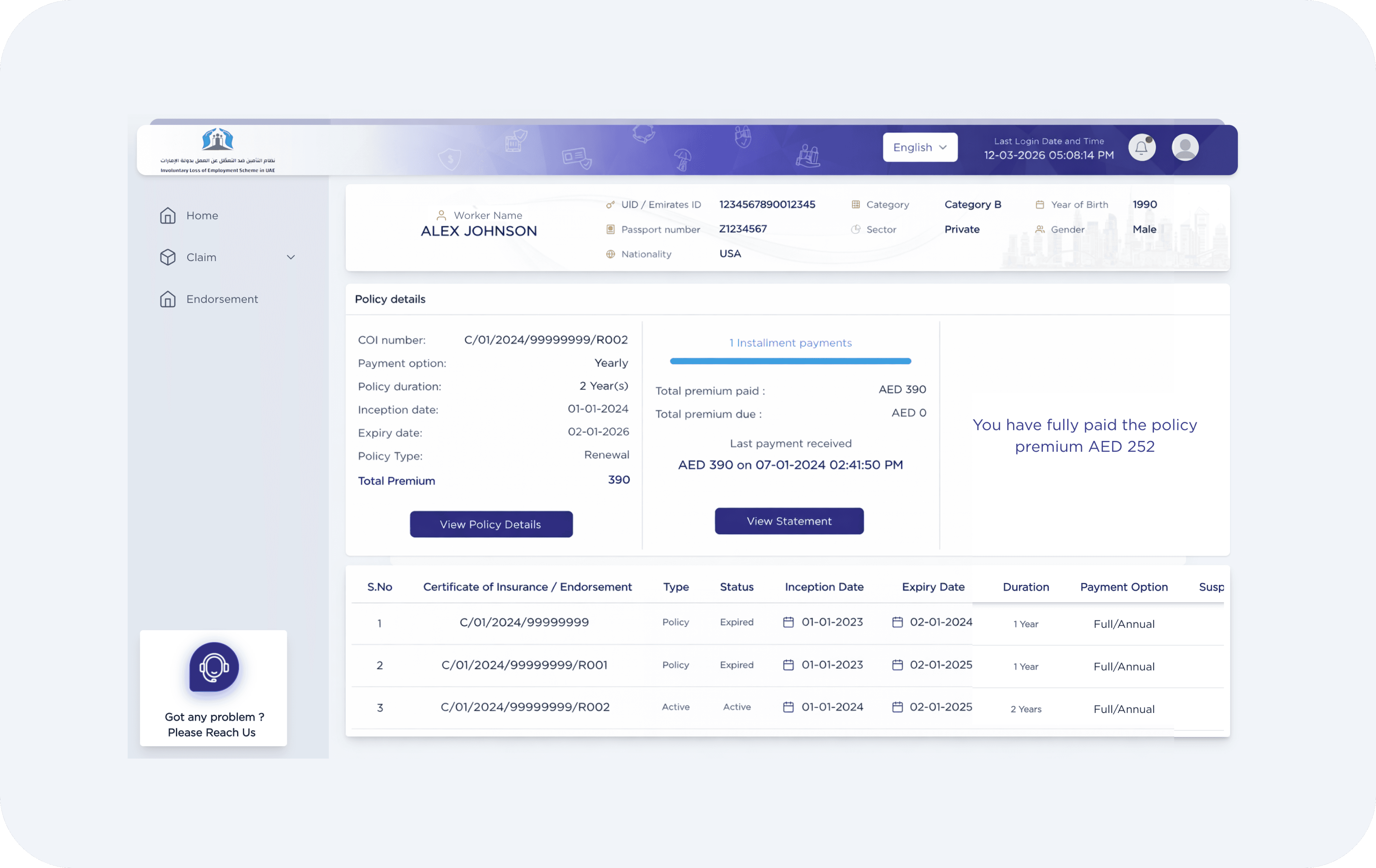The height and width of the screenshot is (868, 1376).
Task: Click the Endorsement sidebar icon
Action: pyautogui.click(x=167, y=299)
